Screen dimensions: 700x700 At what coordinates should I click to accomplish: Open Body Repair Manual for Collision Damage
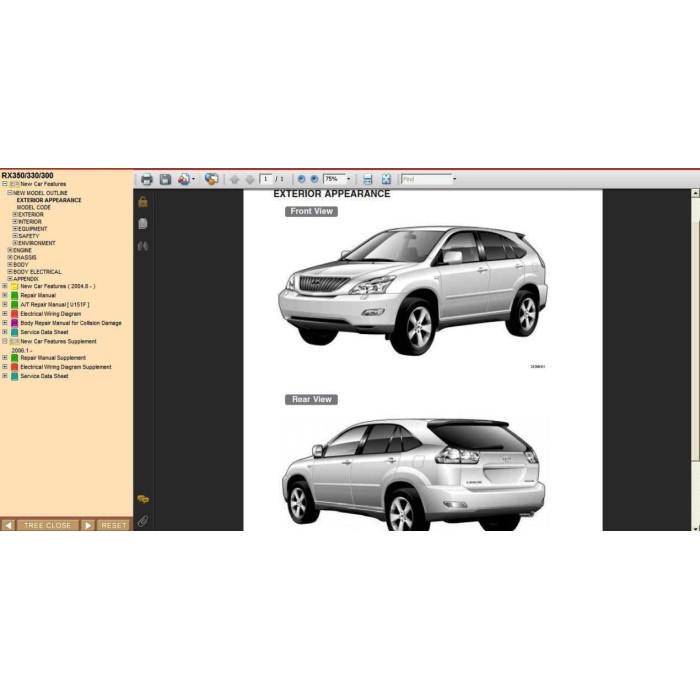coord(71,323)
